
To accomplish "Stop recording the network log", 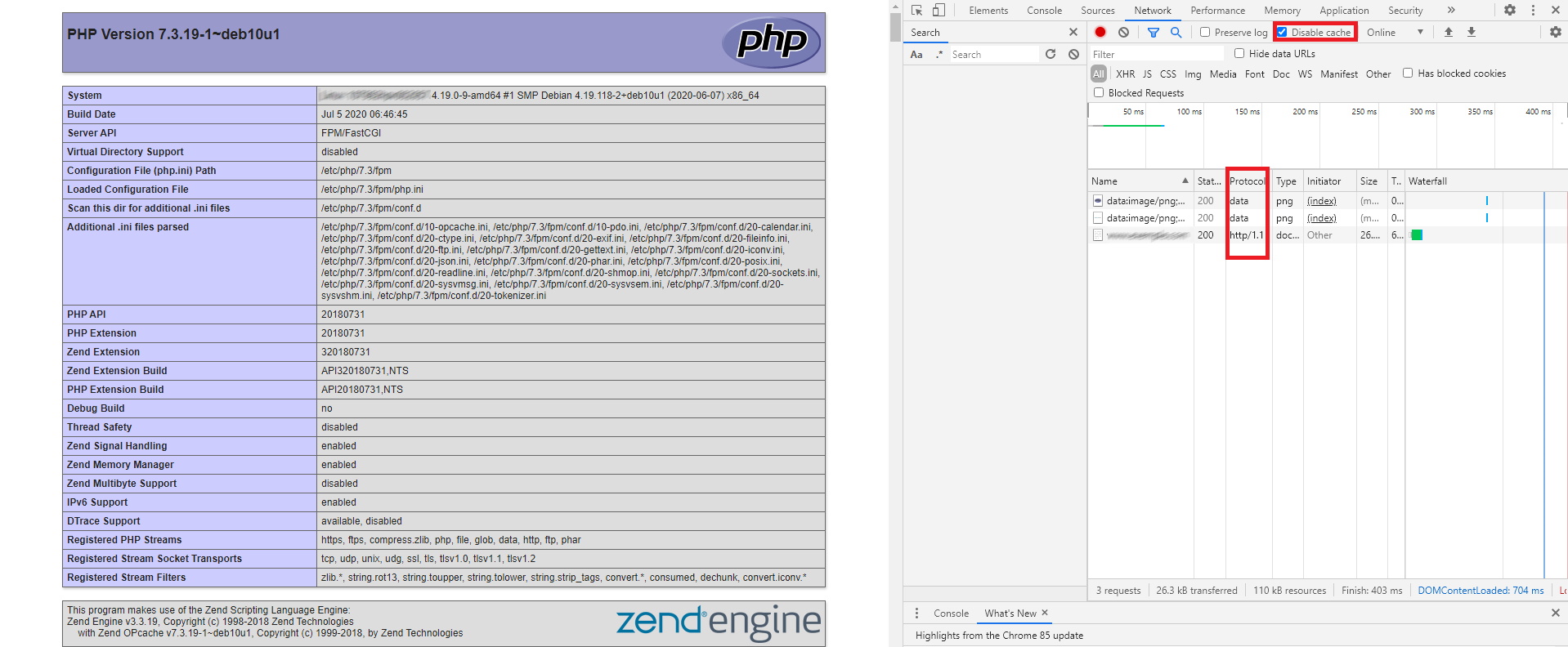I will (x=1100, y=32).
